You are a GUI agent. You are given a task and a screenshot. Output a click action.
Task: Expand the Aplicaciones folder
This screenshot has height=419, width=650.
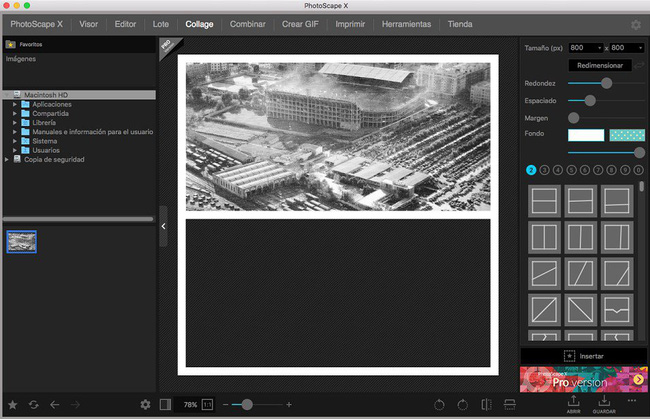[x=15, y=104]
